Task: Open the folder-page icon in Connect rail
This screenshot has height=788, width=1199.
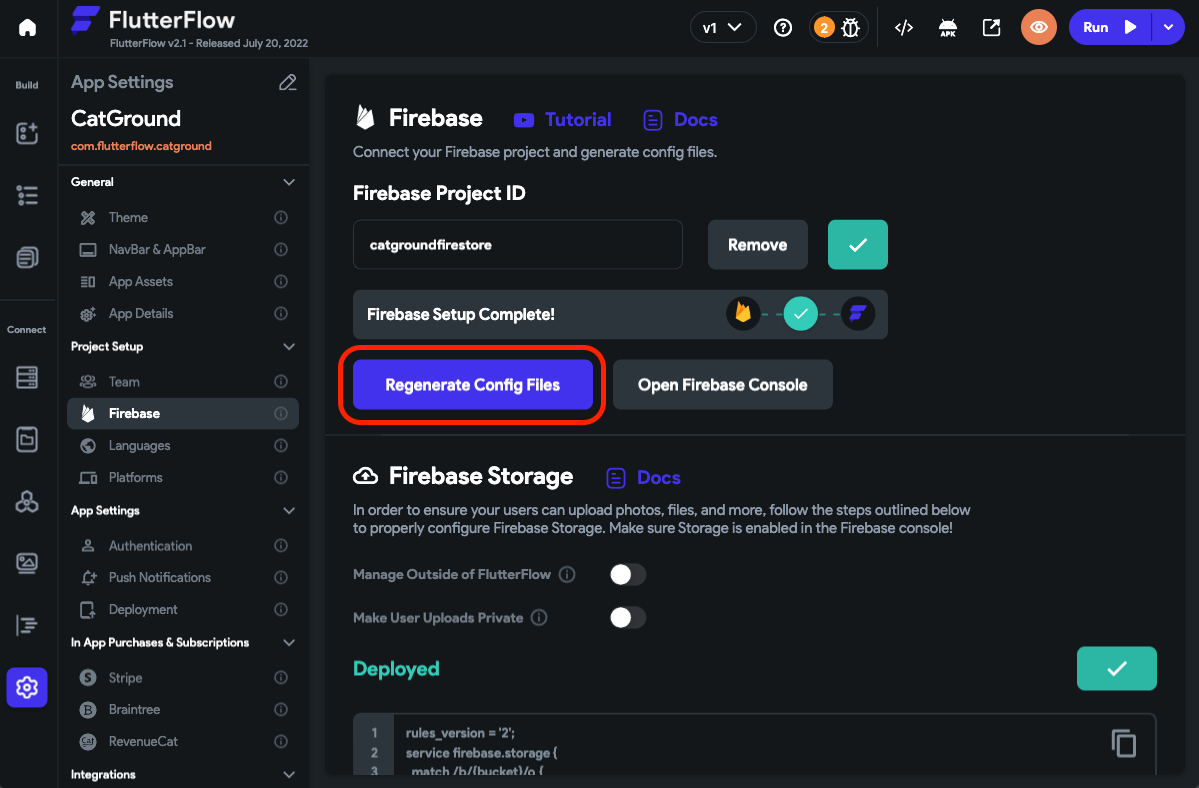Action: click(27, 439)
